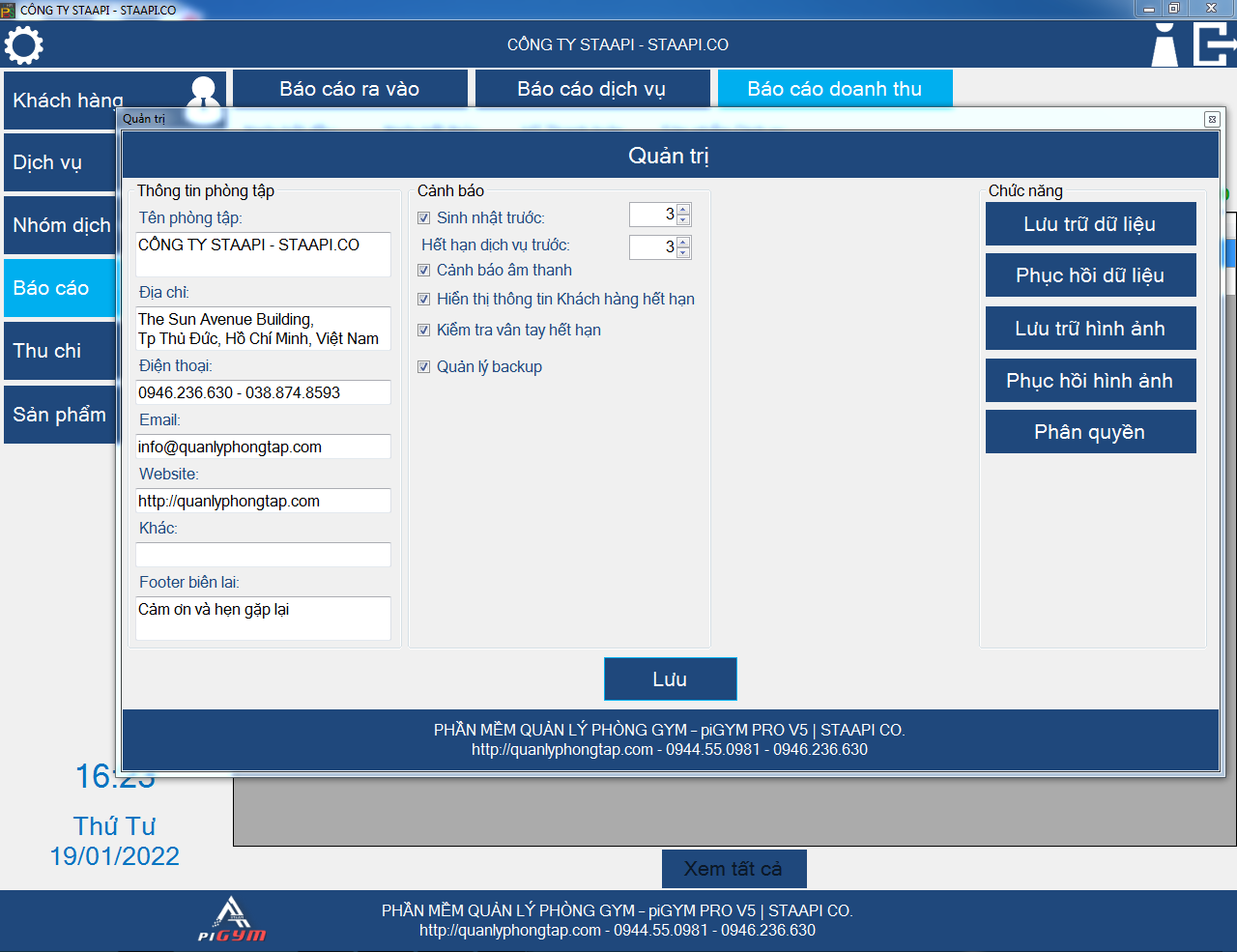The image size is (1237, 952).
Task: Open the Báo cáo dịch vụ tab
Action: (x=590, y=89)
